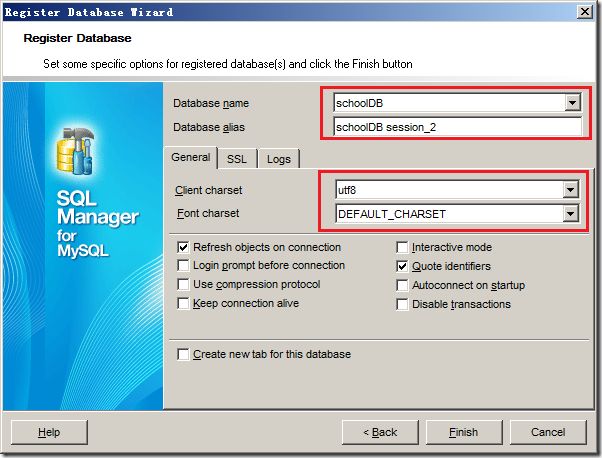Enable Autoconnect on startup

pyautogui.click(x=402, y=285)
